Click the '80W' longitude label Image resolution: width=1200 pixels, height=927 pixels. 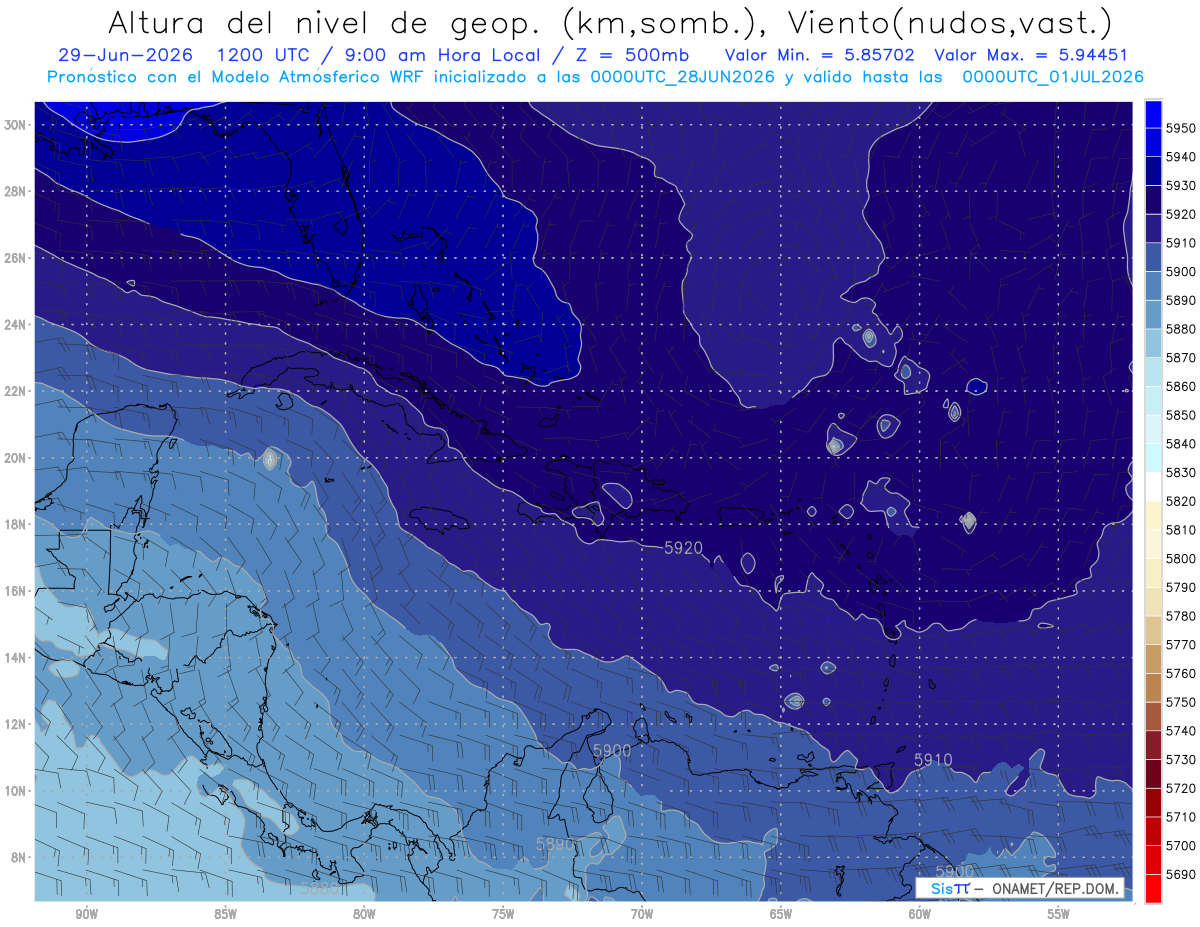[364, 914]
